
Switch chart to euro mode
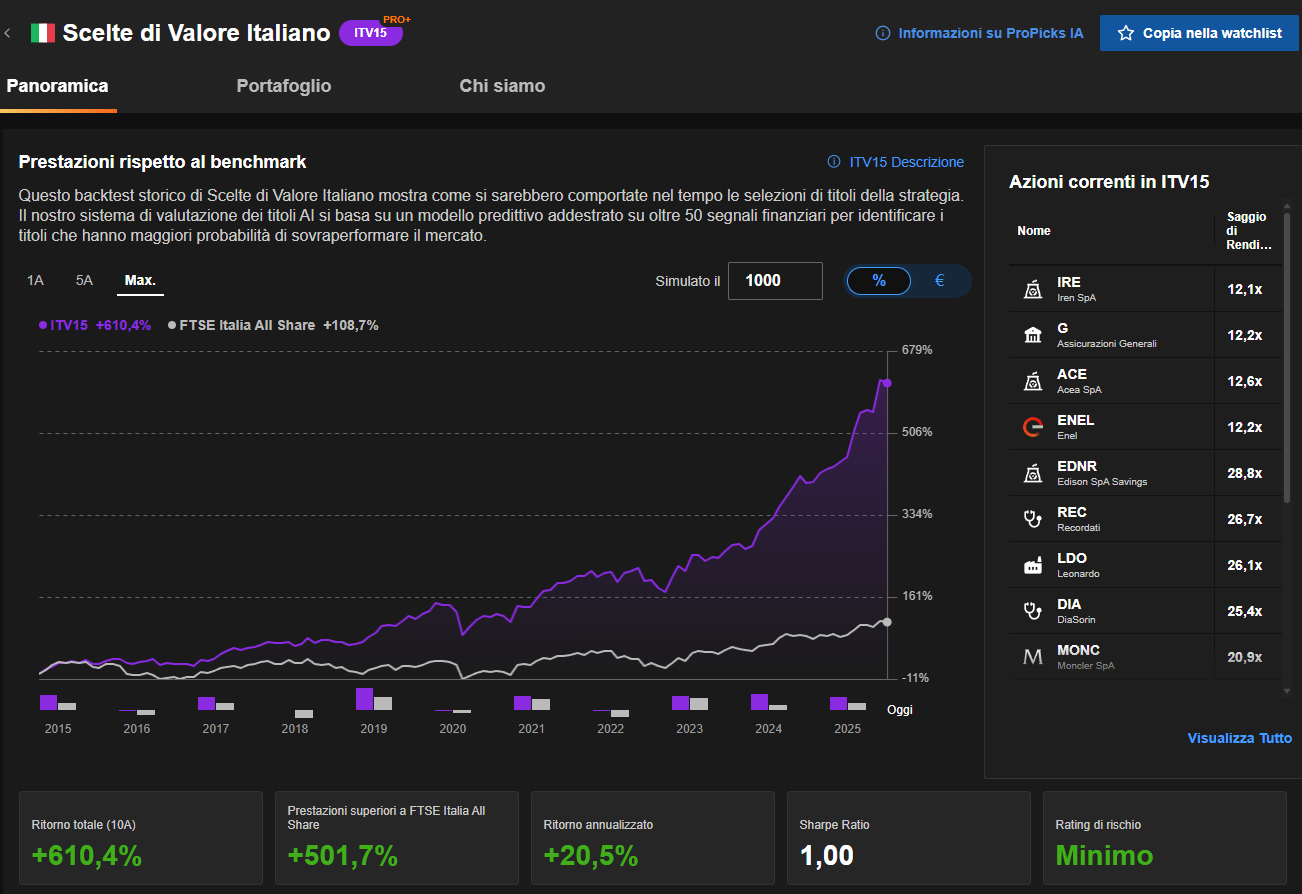(x=940, y=281)
